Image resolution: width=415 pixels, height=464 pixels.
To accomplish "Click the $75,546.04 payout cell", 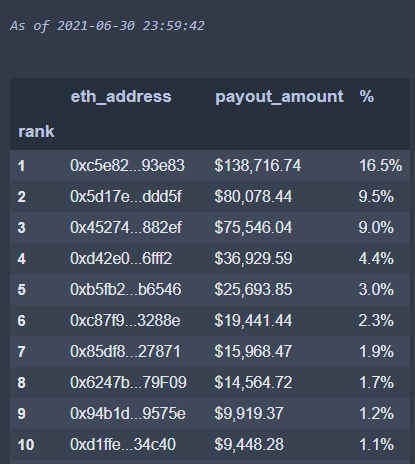I will tap(253, 228).
